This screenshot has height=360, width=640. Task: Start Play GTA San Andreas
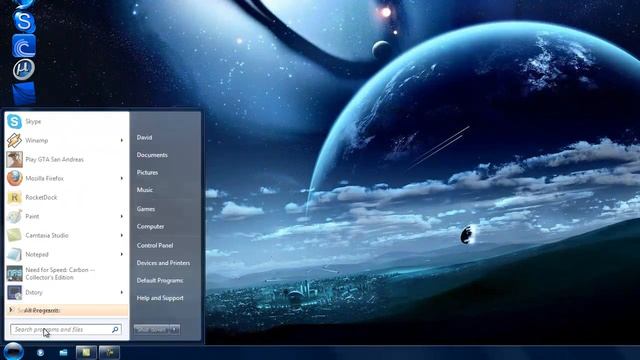[x=66, y=160]
